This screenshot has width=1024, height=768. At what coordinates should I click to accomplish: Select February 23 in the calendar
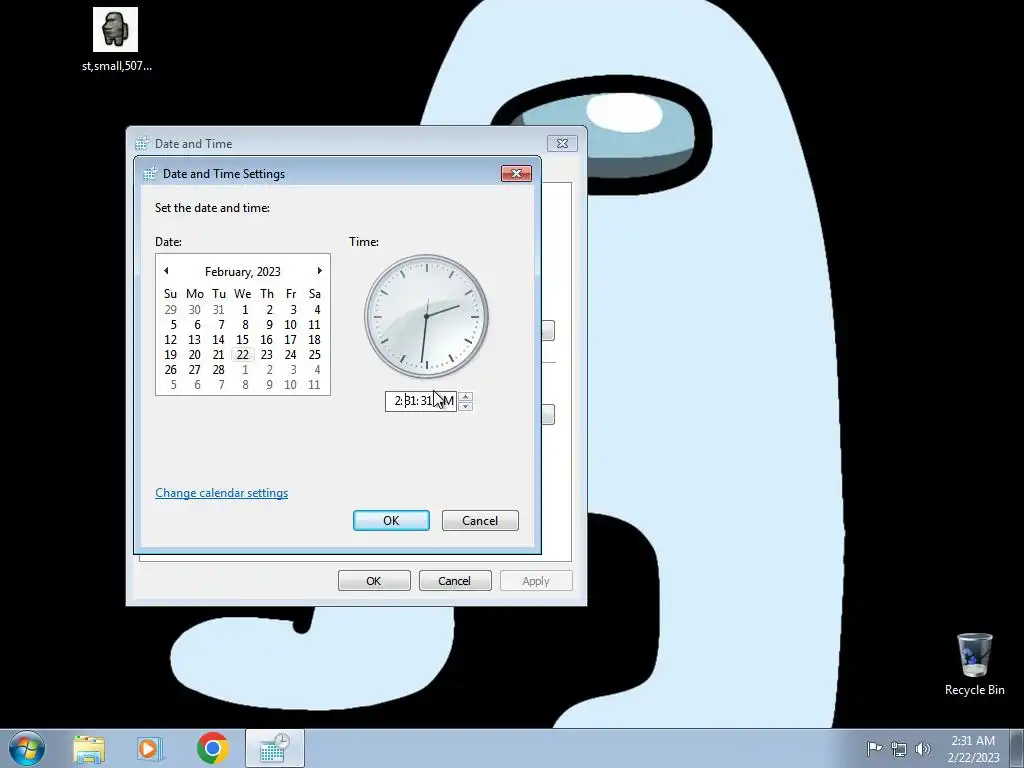tap(266, 355)
